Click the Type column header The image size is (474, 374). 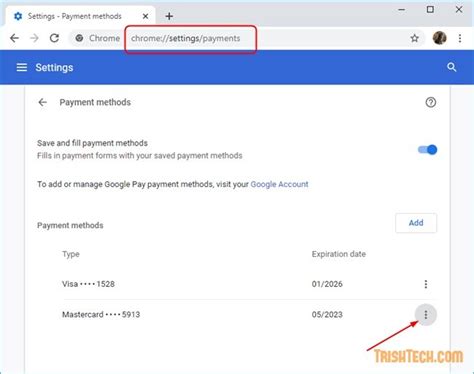coord(71,254)
